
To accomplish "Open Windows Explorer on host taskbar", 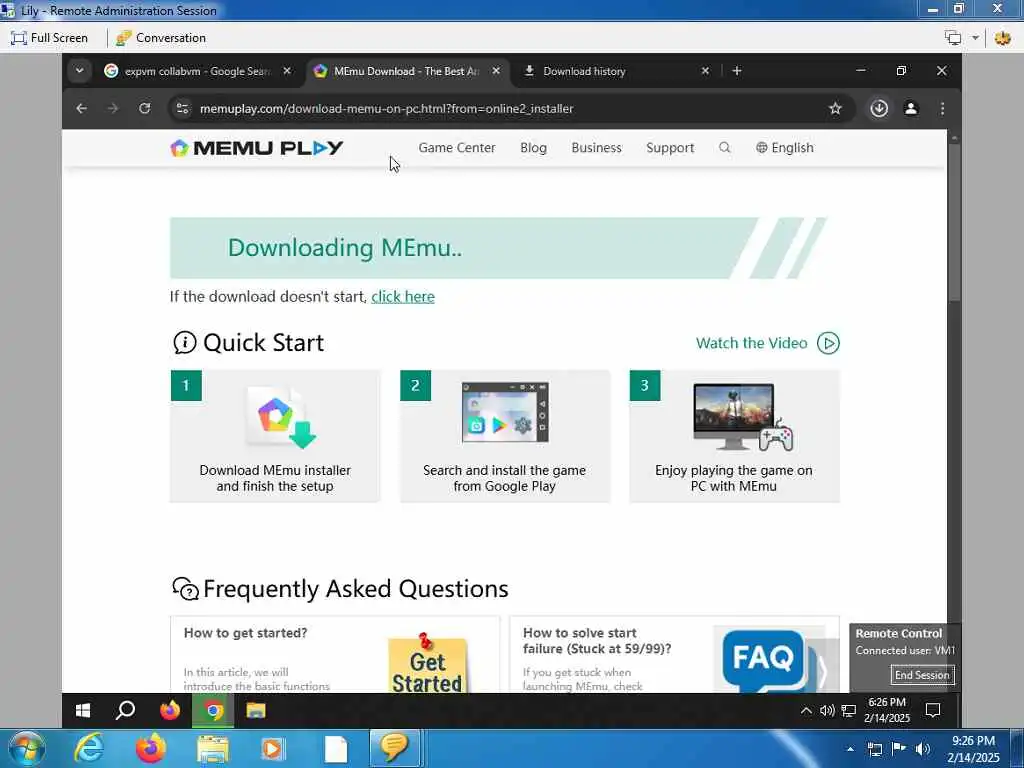I will click(x=213, y=749).
